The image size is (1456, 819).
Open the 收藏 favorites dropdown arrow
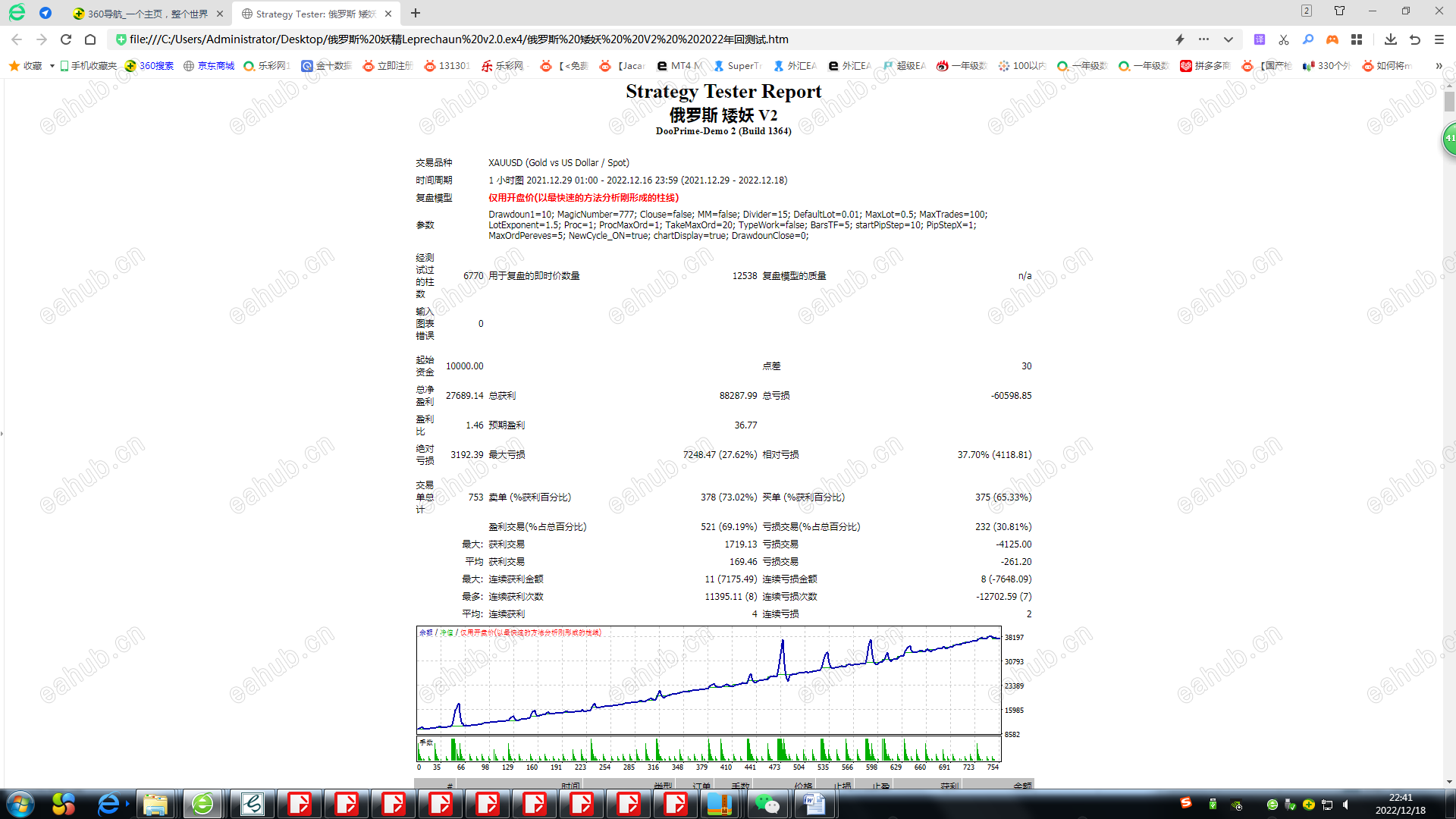[x=52, y=66]
